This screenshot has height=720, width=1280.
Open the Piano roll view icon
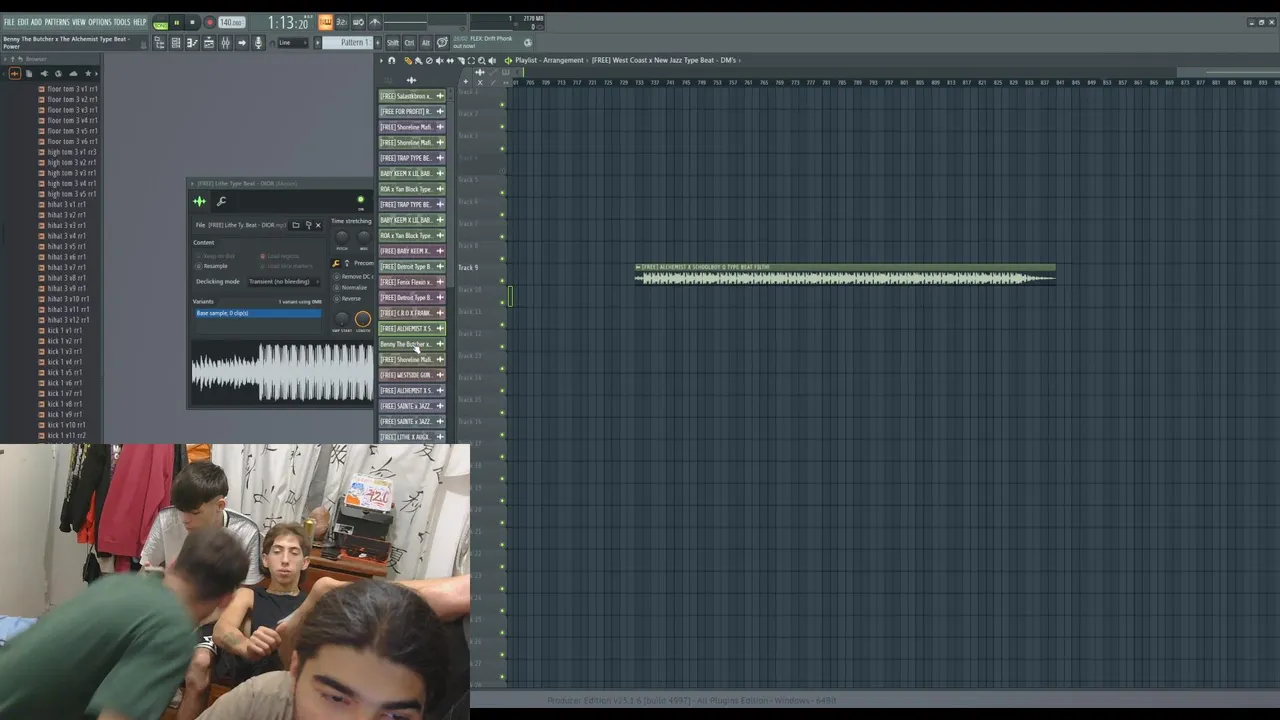click(192, 43)
